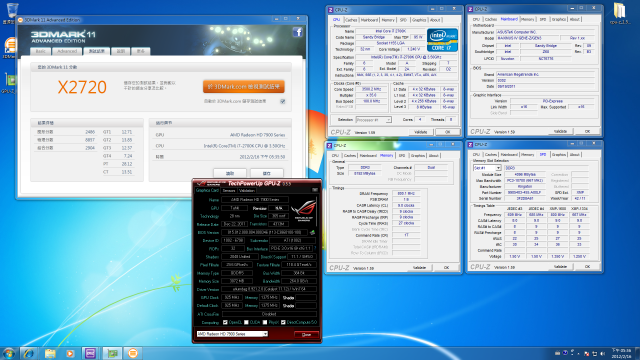This screenshot has height=360, width=640.
Task: Open Windows Media Player from the taskbar
Action: [x=70, y=353]
